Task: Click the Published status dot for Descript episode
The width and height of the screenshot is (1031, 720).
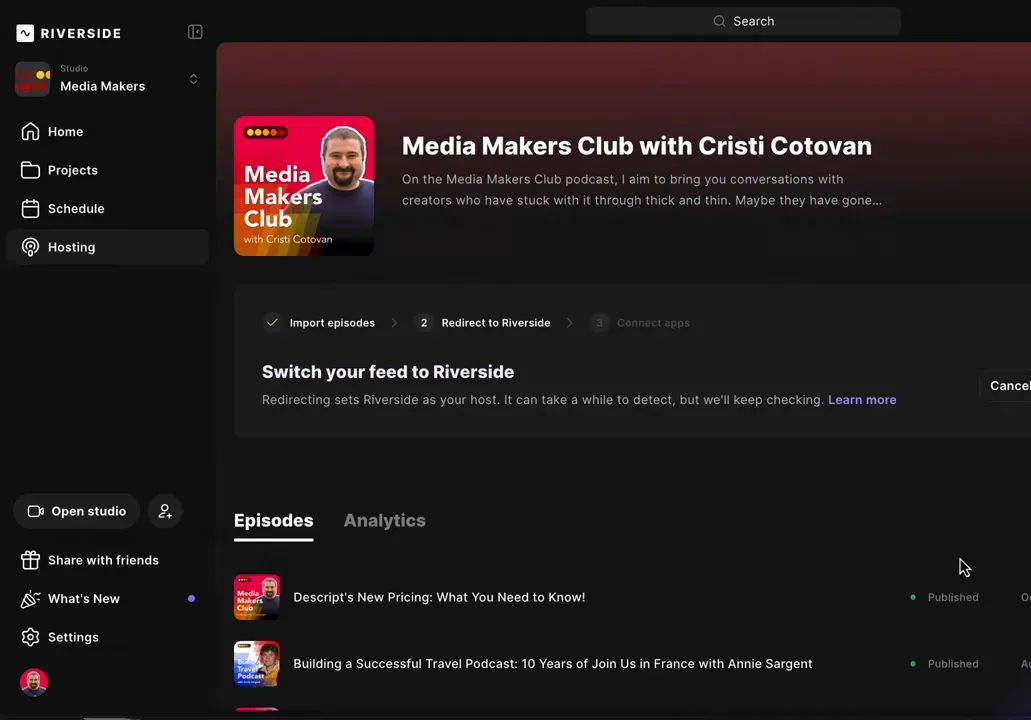Action: point(912,597)
